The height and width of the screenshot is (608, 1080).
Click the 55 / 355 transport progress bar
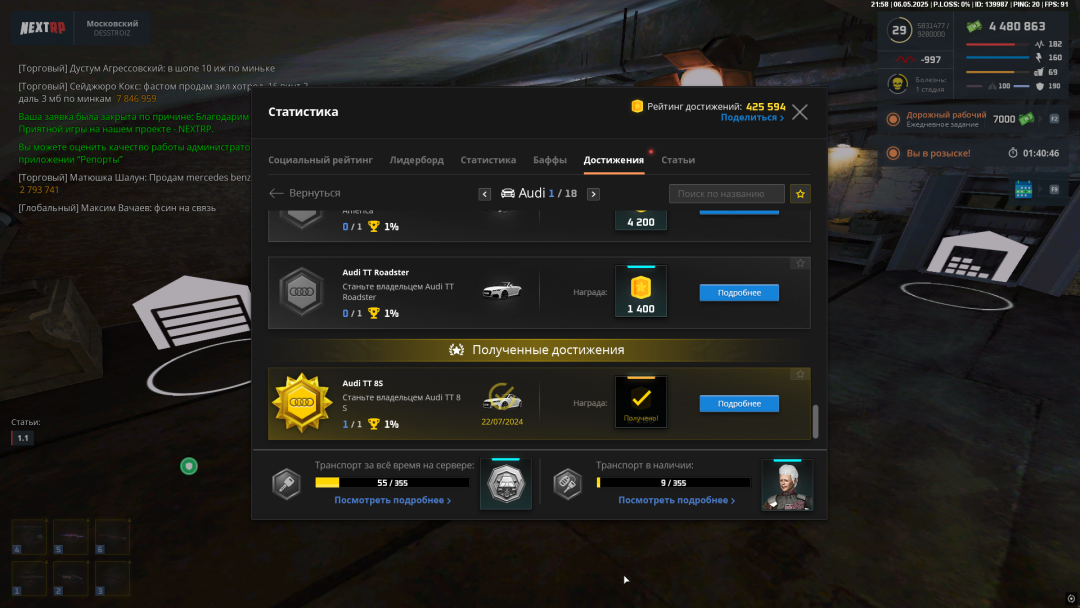click(392, 483)
